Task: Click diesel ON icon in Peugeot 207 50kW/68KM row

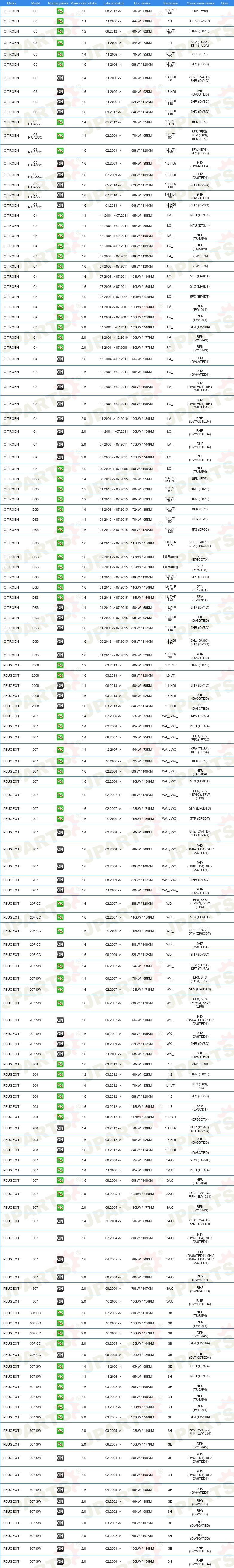Action: coord(60,832)
